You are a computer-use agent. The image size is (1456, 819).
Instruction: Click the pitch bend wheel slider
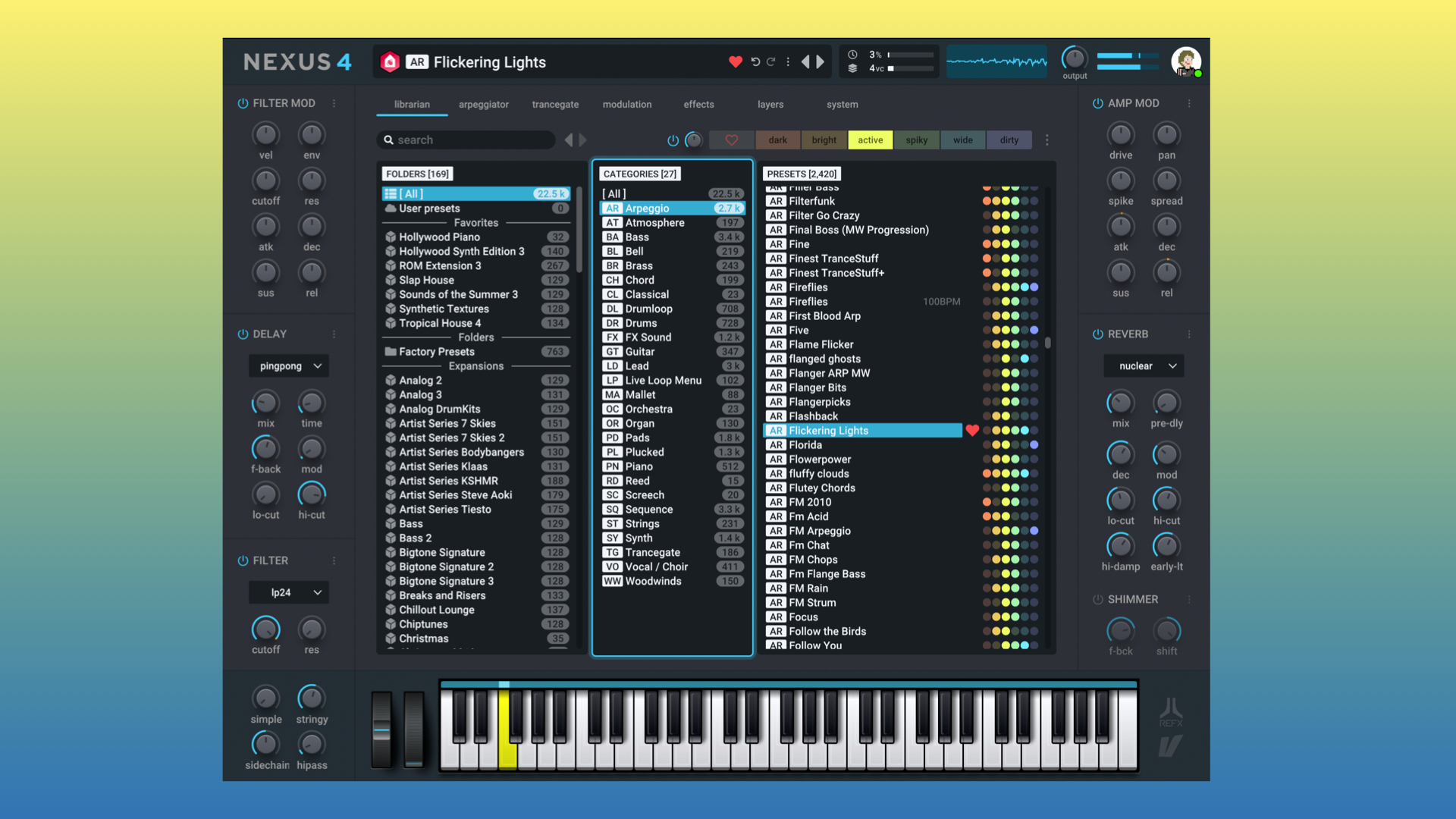tap(381, 730)
